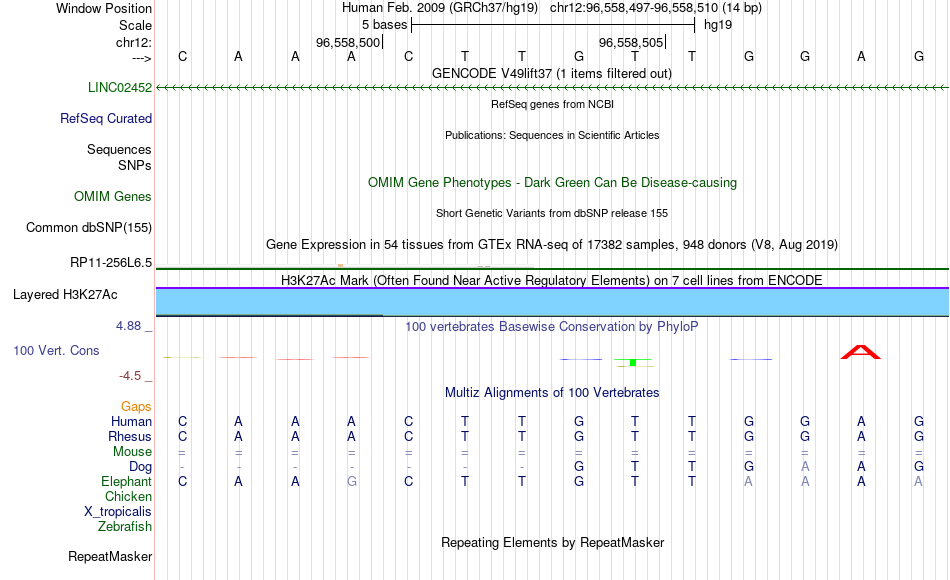Open Multiz Alignments of 100 Vertebrates title
The width and height of the screenshot is (950, 580).
pos(552,392)
